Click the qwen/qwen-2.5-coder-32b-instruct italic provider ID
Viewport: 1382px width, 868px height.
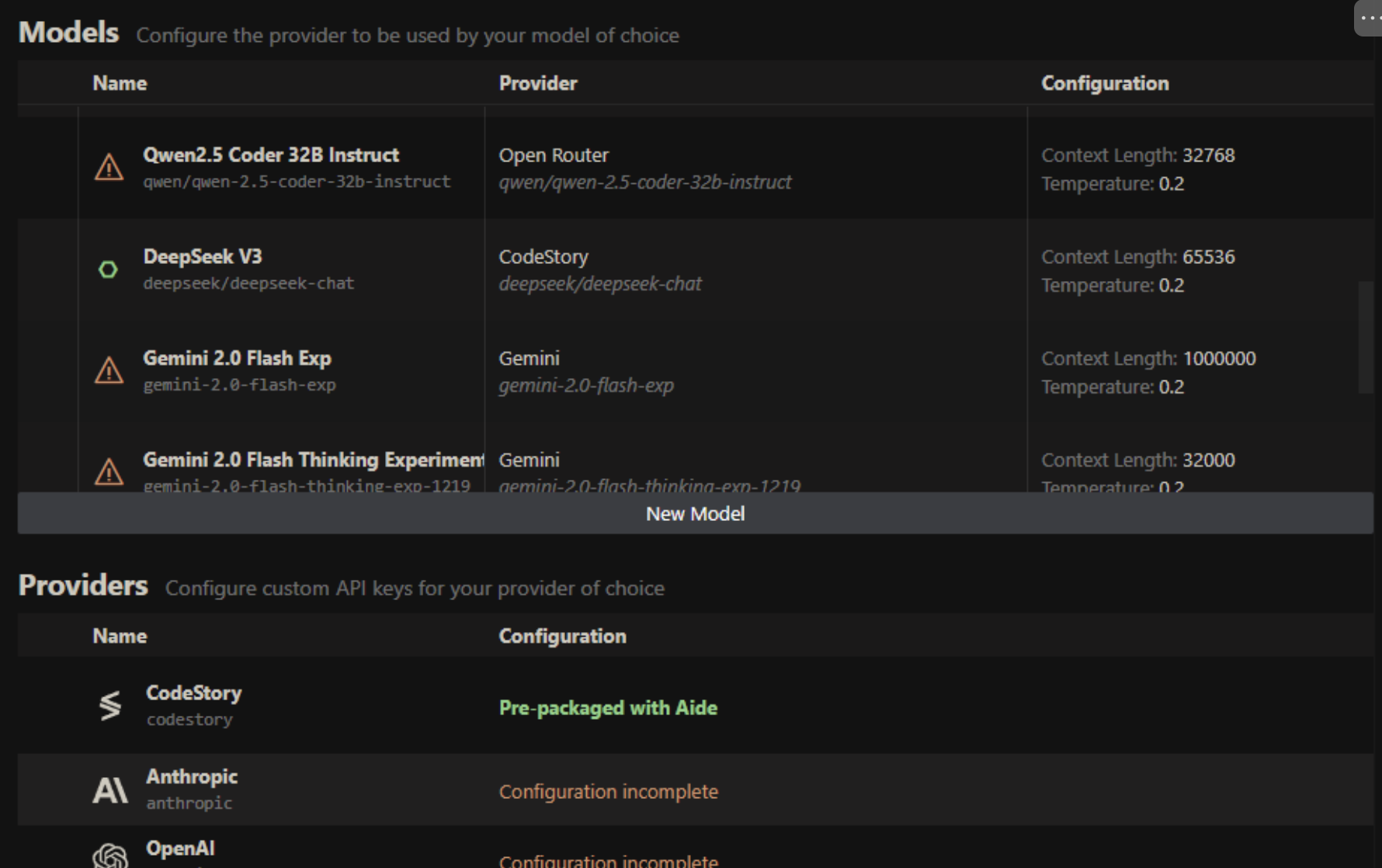pyautogui.click(x=644, y=182)
